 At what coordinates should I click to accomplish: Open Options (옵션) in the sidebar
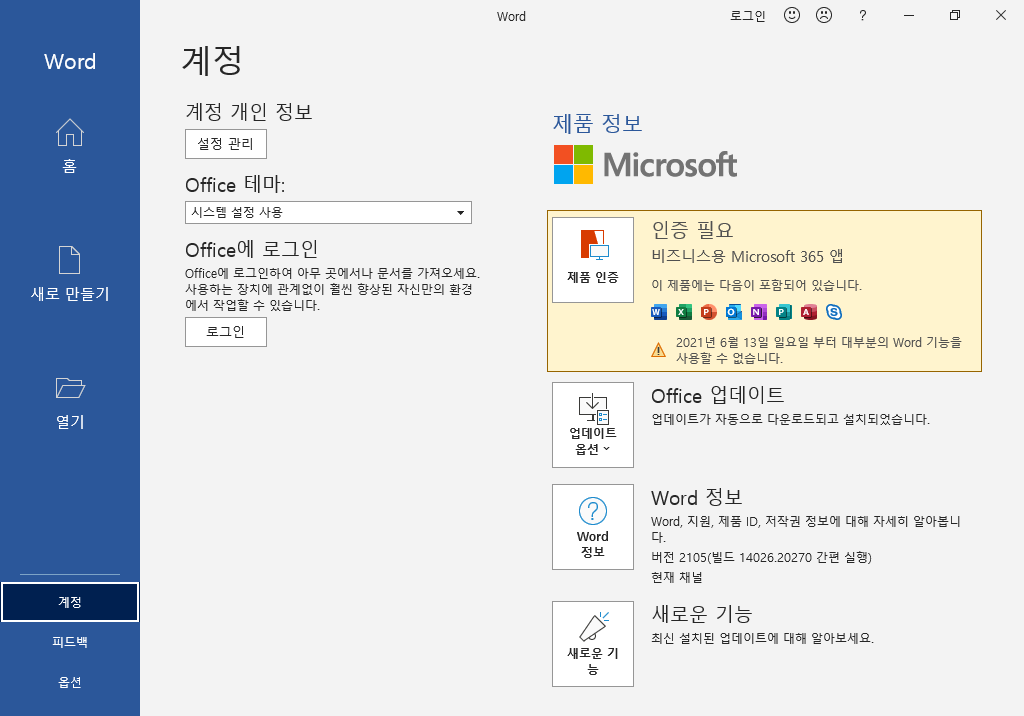click(x=70, y=682)
